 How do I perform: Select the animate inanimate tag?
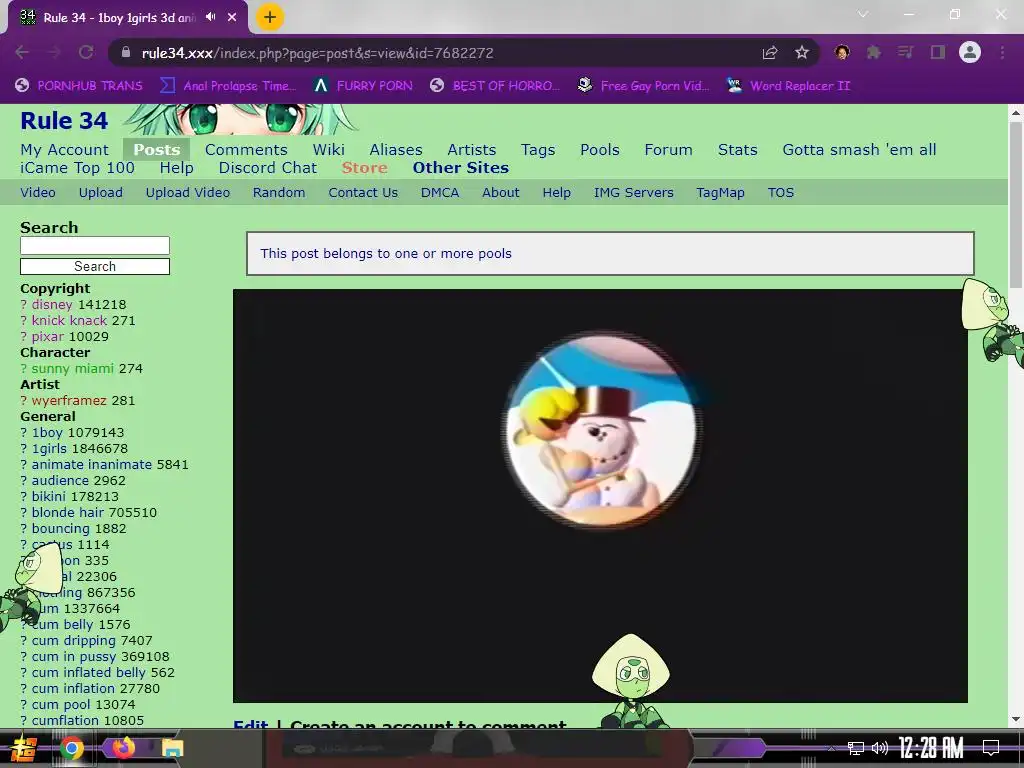(x=91, y=465)
